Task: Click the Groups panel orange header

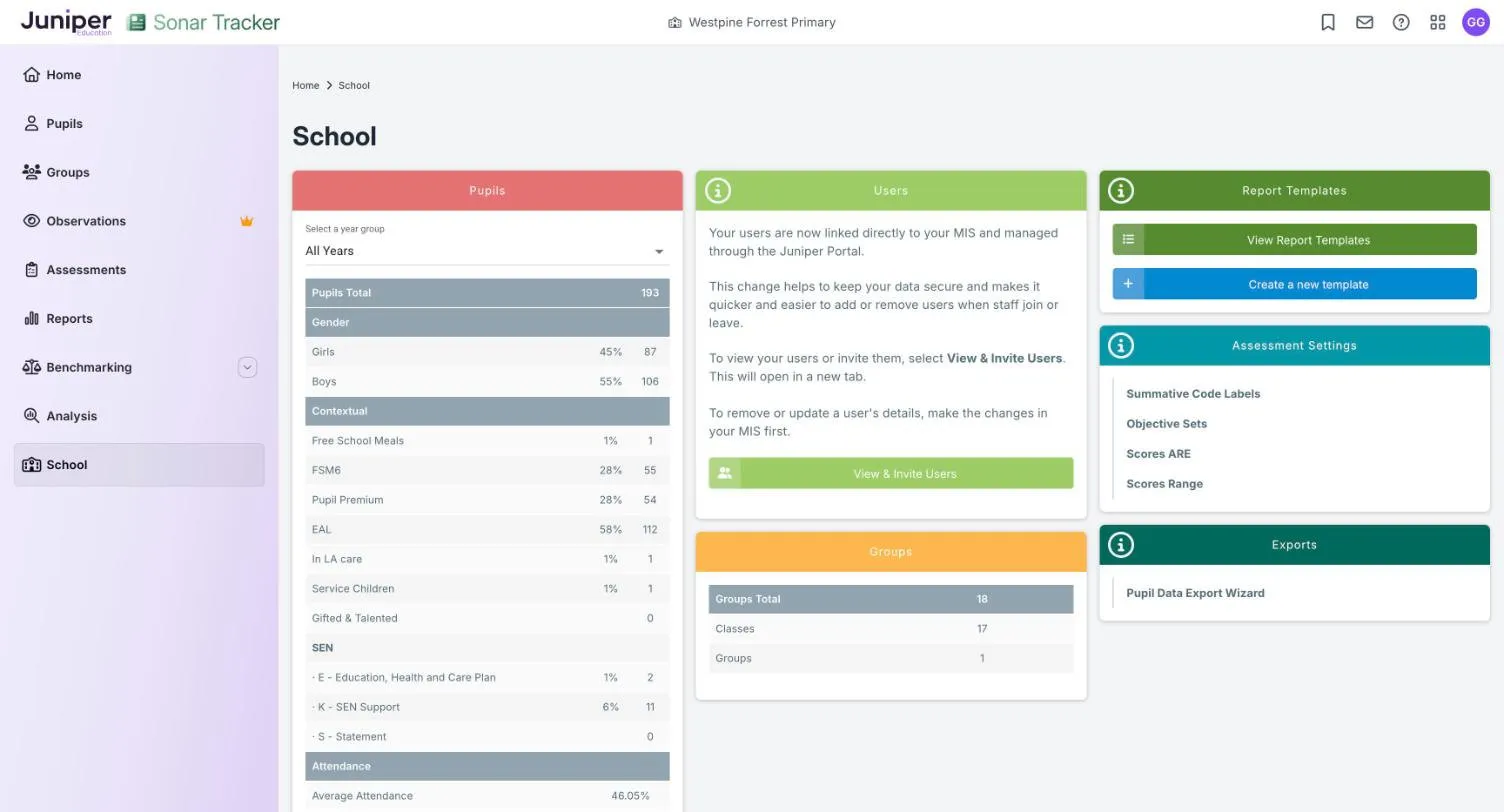Action: pos(891,552)
